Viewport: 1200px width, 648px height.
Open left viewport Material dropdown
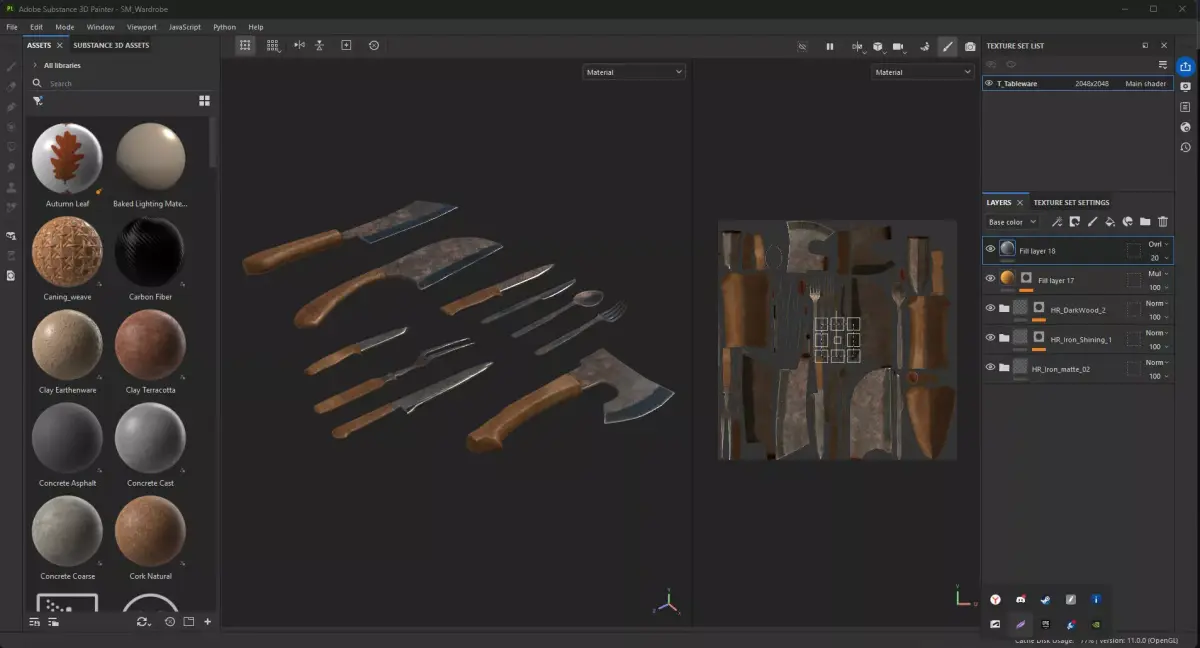coord(634,72)
